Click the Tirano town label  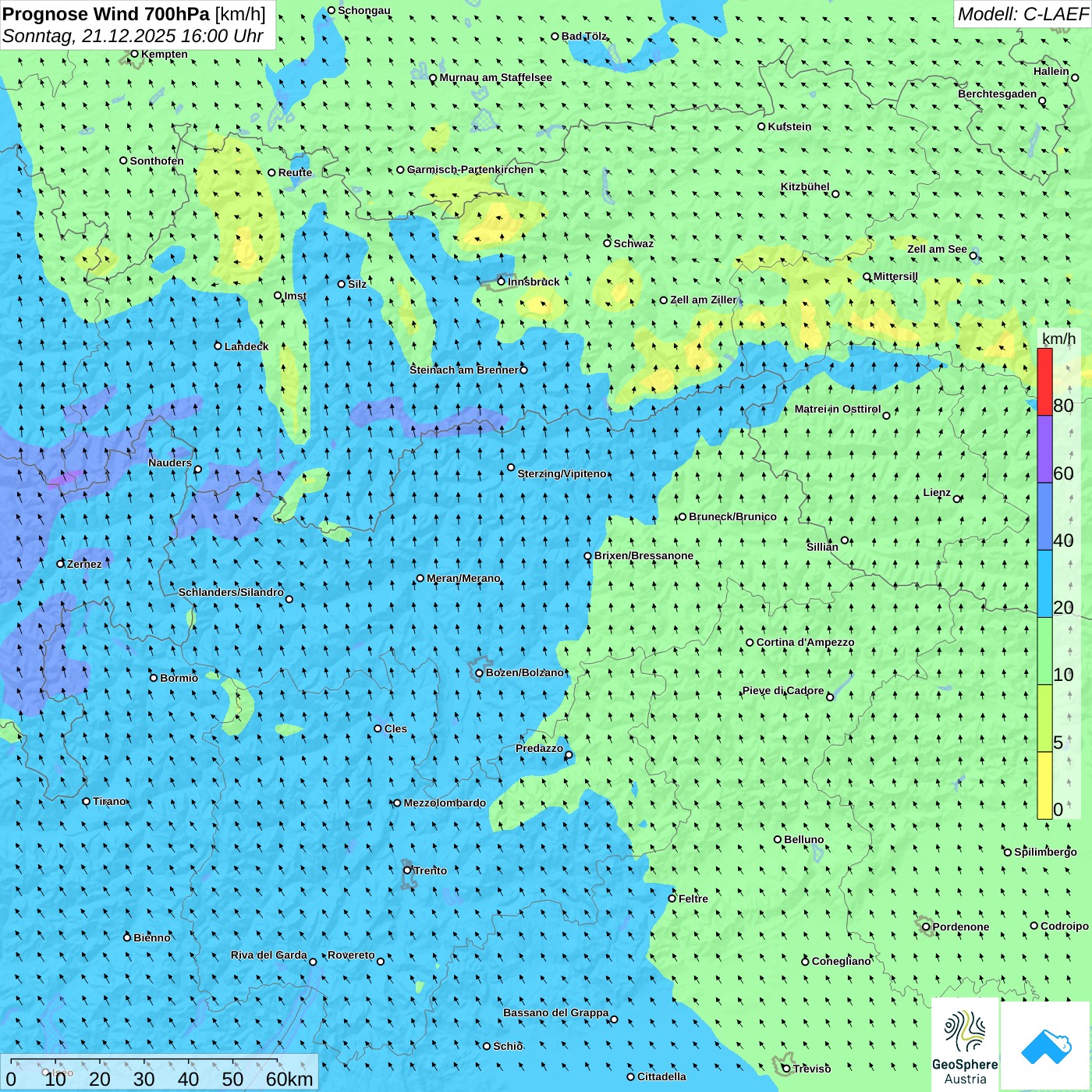[109, 802]
